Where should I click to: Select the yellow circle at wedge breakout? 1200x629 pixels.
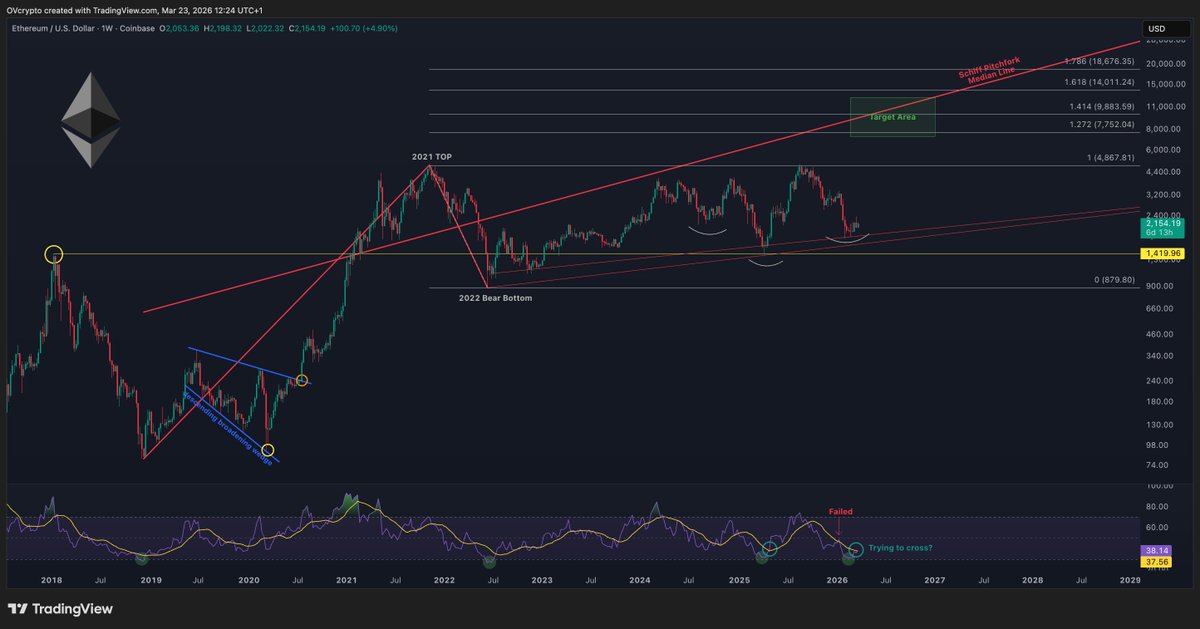pyautogui.click(x=302, y=380)
